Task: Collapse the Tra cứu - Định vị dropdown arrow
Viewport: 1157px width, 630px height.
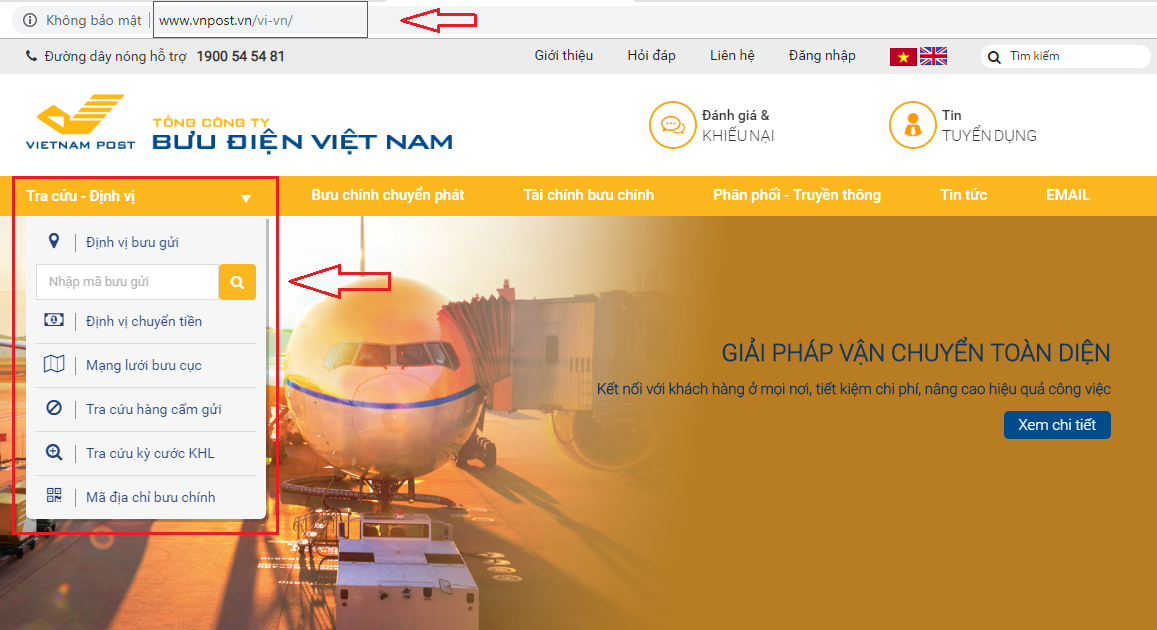Action: click(246, 198)
